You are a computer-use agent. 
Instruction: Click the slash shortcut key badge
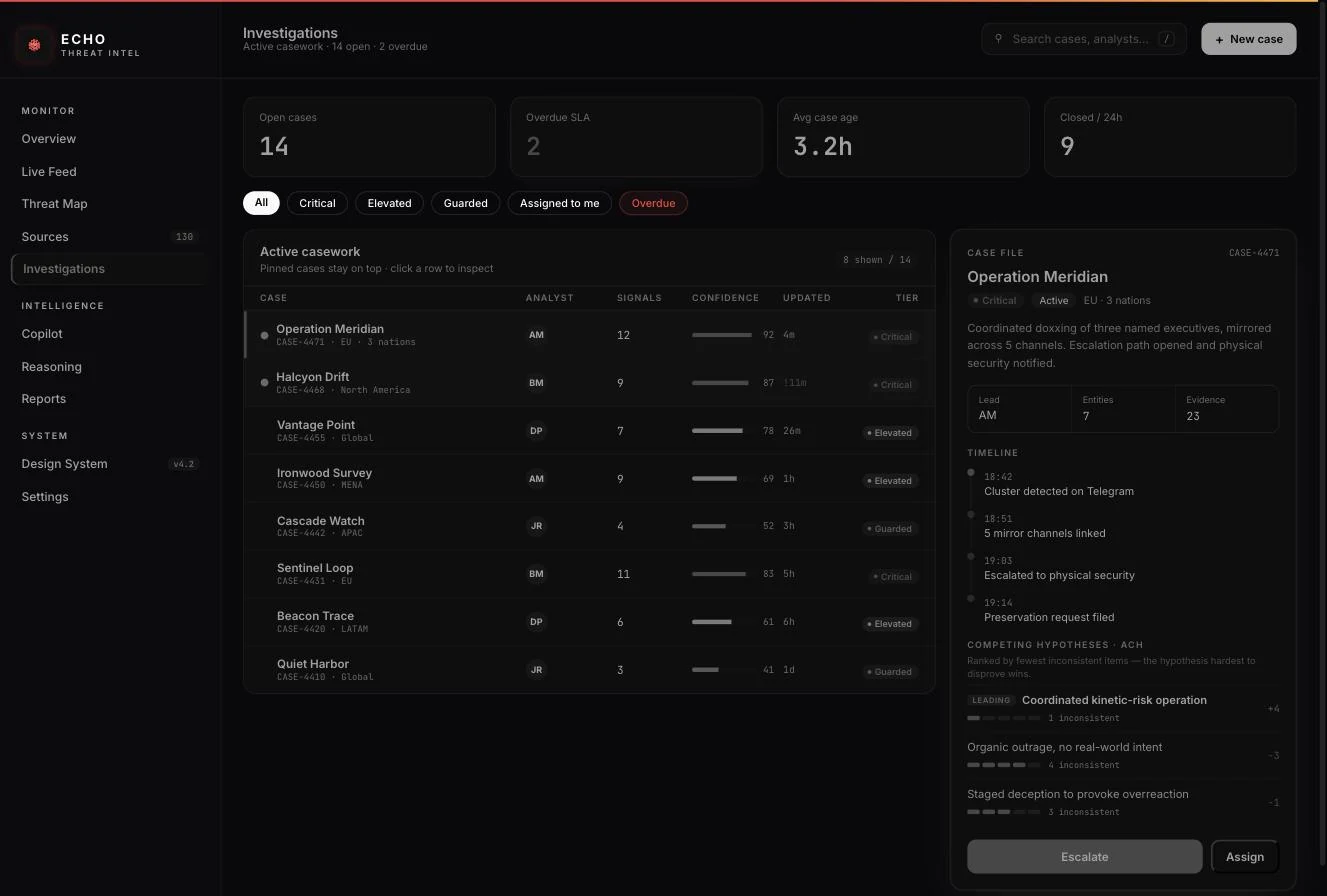pyautogui.click(x=1166, y=39)
